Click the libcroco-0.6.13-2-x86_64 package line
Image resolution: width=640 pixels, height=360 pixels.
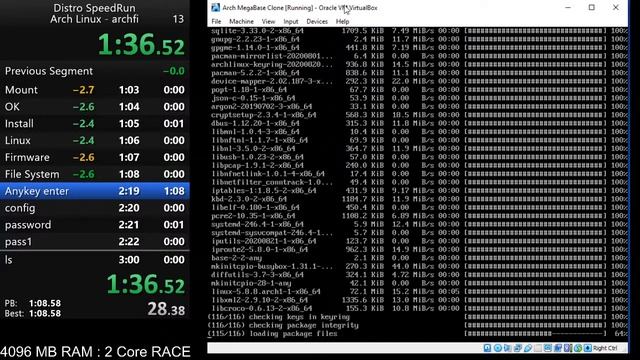(419, 308)
